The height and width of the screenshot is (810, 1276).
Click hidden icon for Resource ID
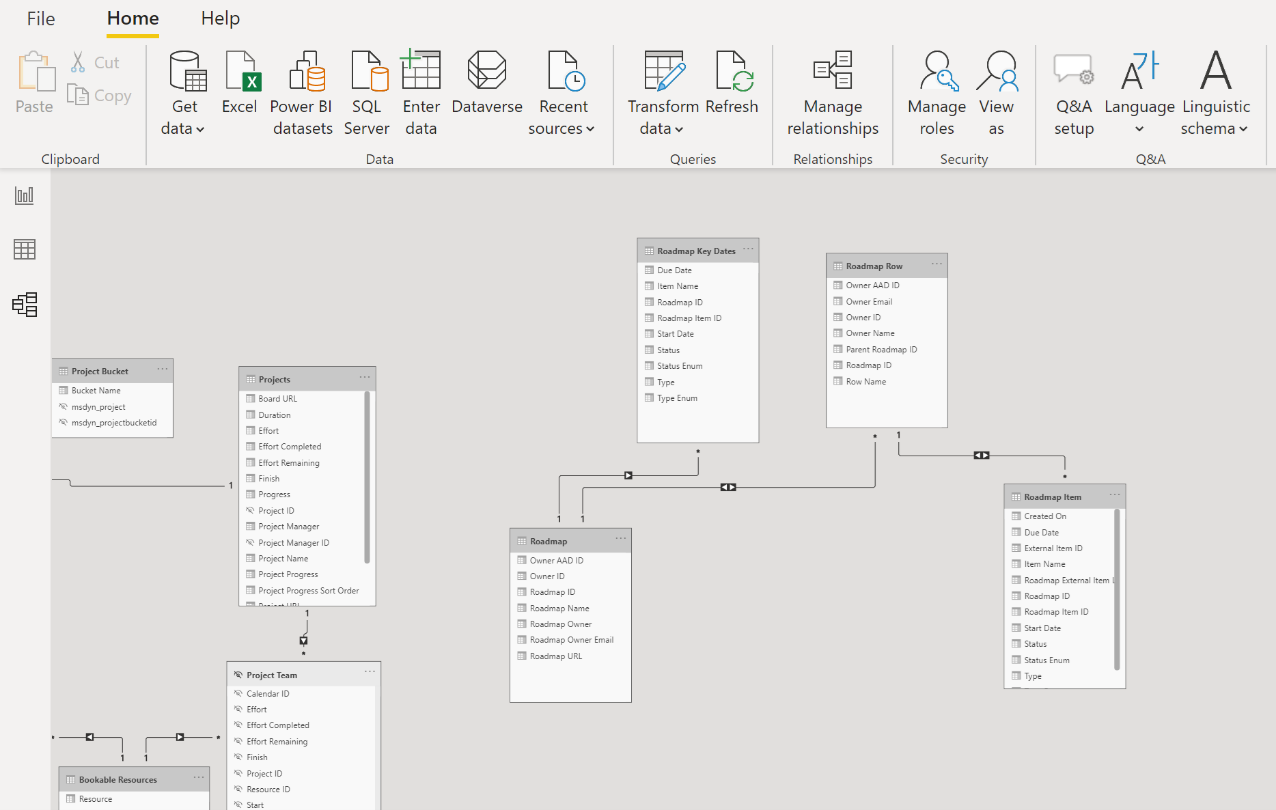239,790
